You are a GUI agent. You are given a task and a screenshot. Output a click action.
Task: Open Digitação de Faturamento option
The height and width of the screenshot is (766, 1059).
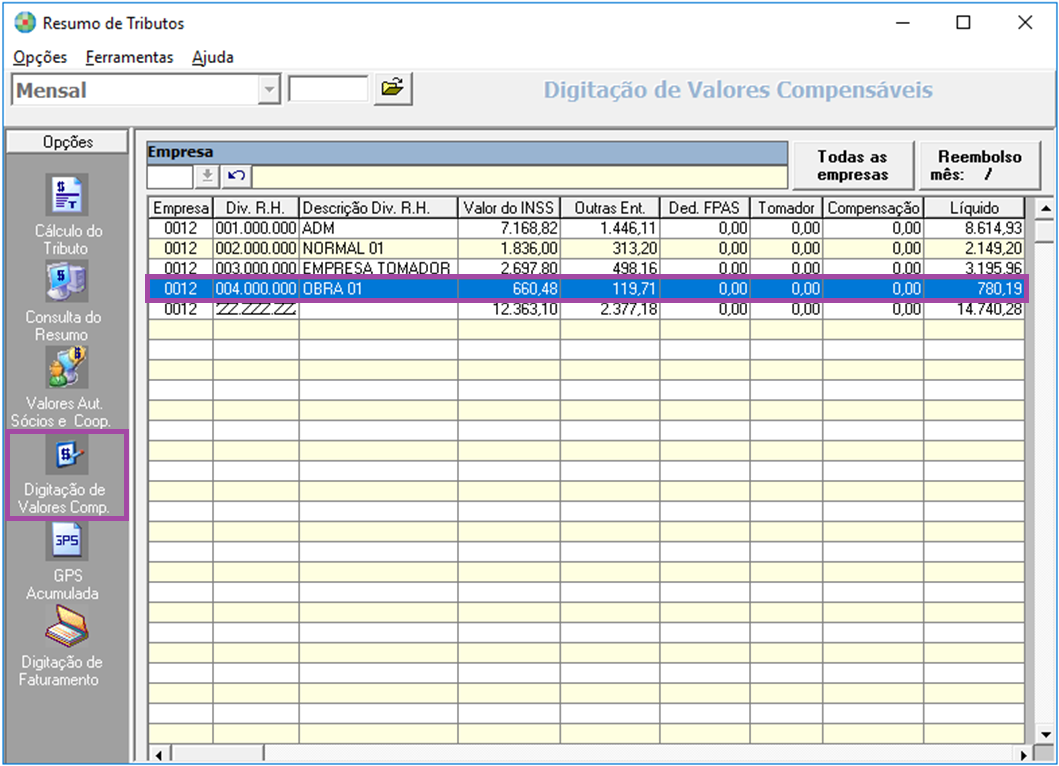(x=63, y=646)
